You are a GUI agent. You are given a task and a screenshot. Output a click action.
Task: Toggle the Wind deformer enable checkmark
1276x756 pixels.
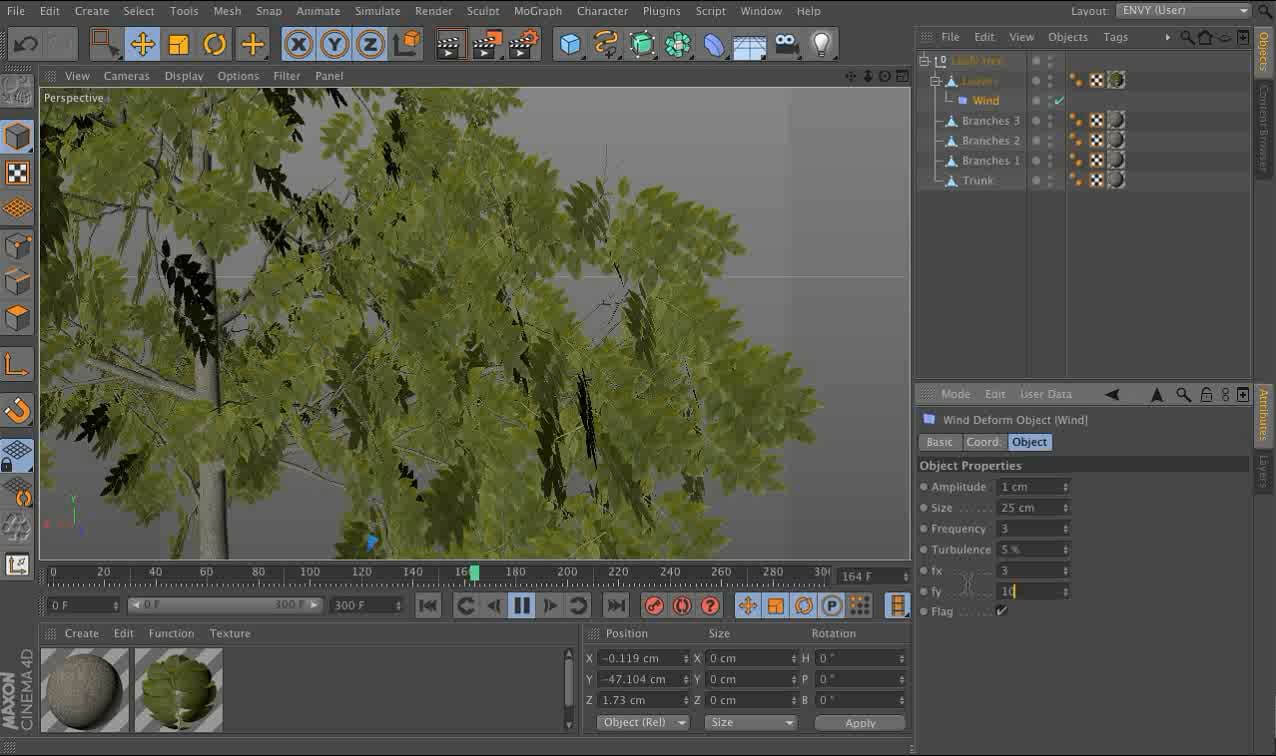point(1059,101)
